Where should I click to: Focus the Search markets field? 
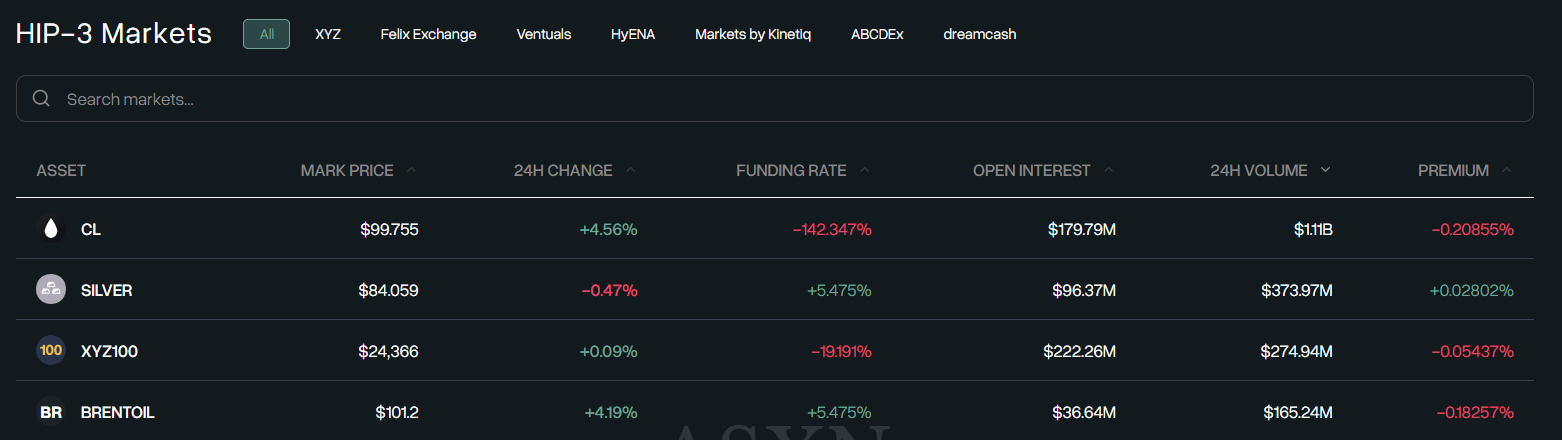point(780,99)
